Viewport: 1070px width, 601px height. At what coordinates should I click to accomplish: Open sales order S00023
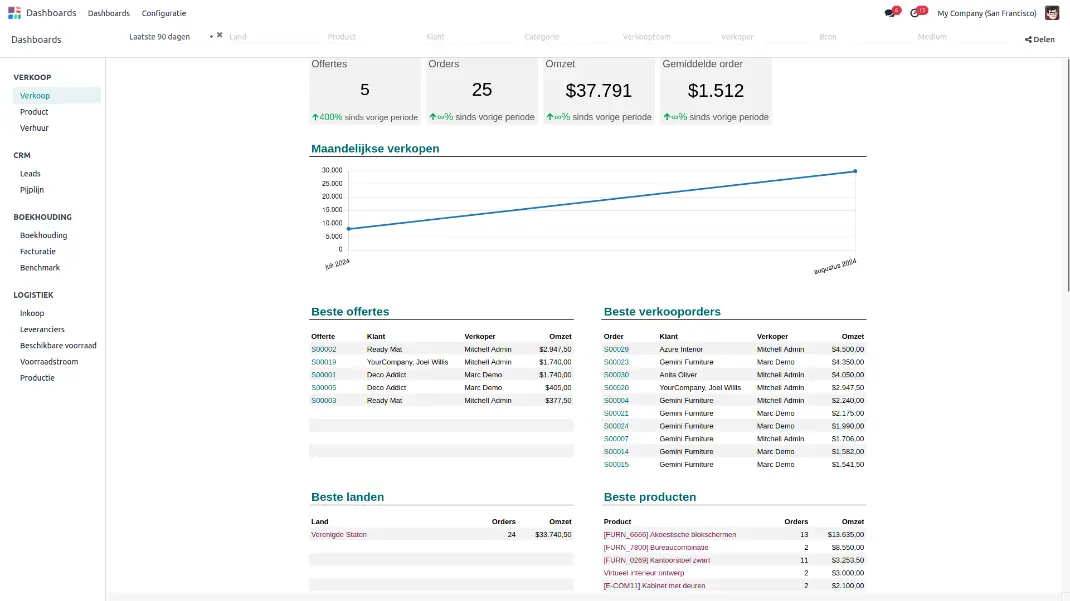pos(616,362)
